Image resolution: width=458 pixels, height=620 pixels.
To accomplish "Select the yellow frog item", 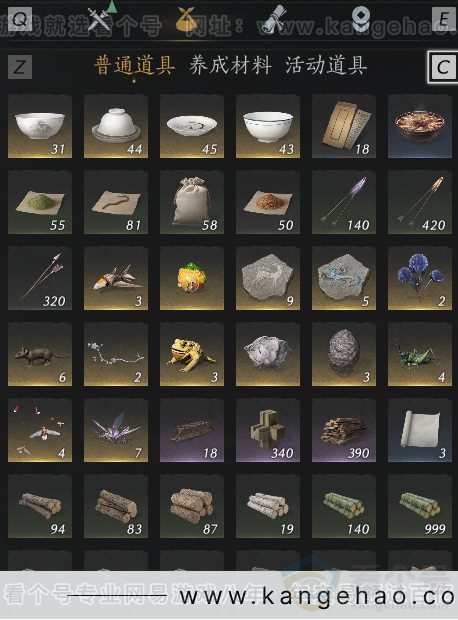I will [x=192, y=354].
